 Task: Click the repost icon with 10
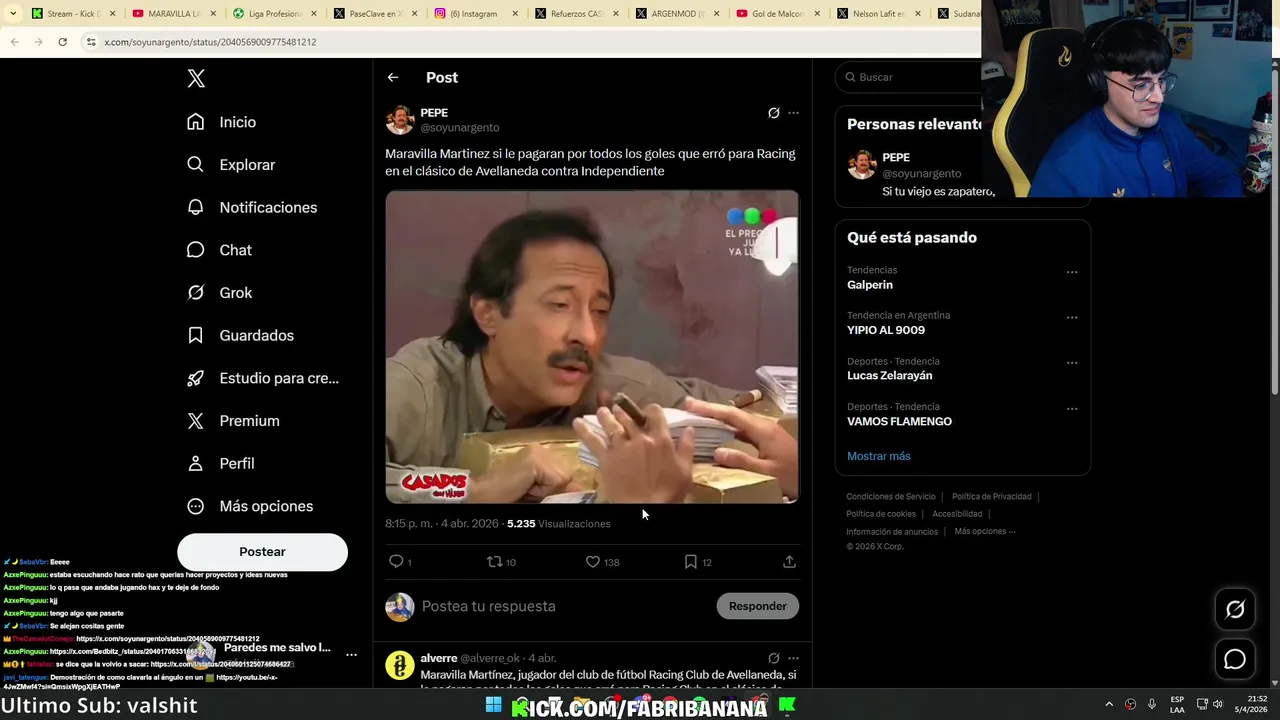(494, 562)
